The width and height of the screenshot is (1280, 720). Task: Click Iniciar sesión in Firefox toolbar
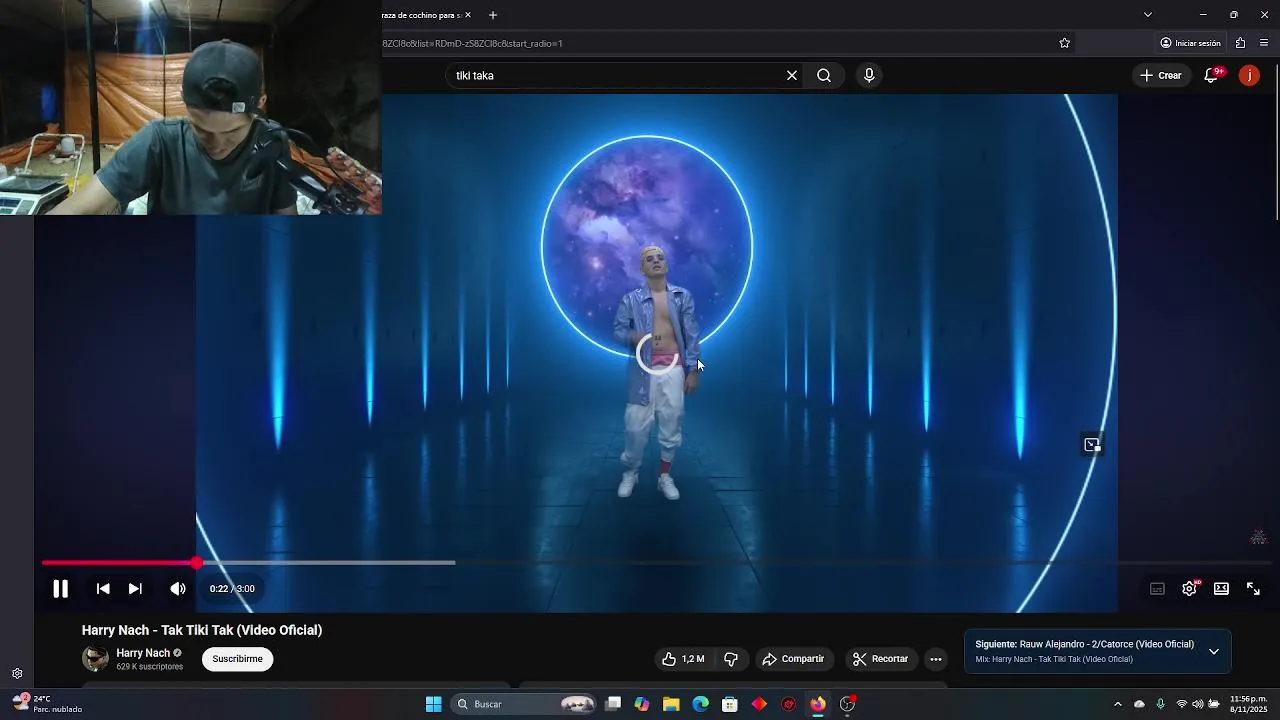click(1190, 43)
